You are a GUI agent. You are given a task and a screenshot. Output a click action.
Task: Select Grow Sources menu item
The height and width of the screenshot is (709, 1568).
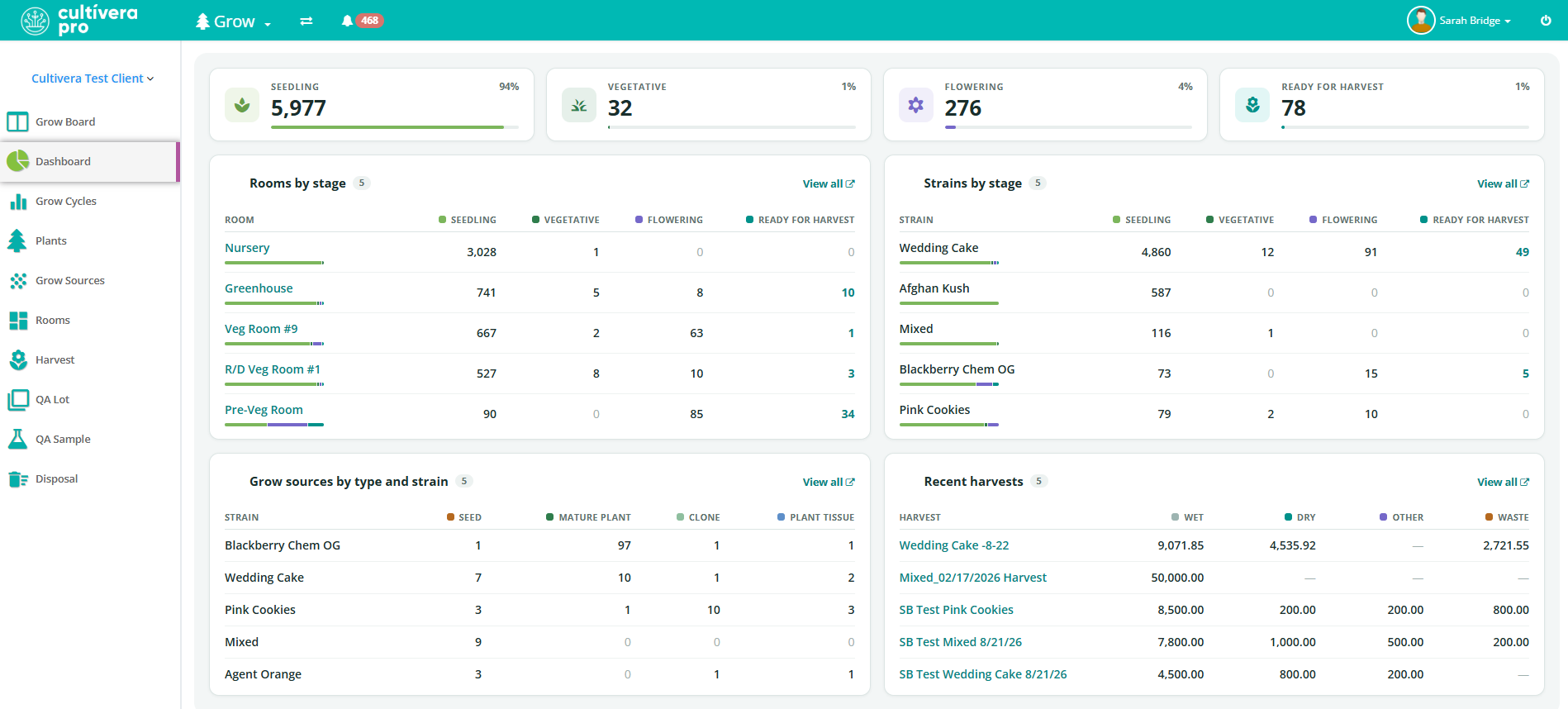[69, 280]
